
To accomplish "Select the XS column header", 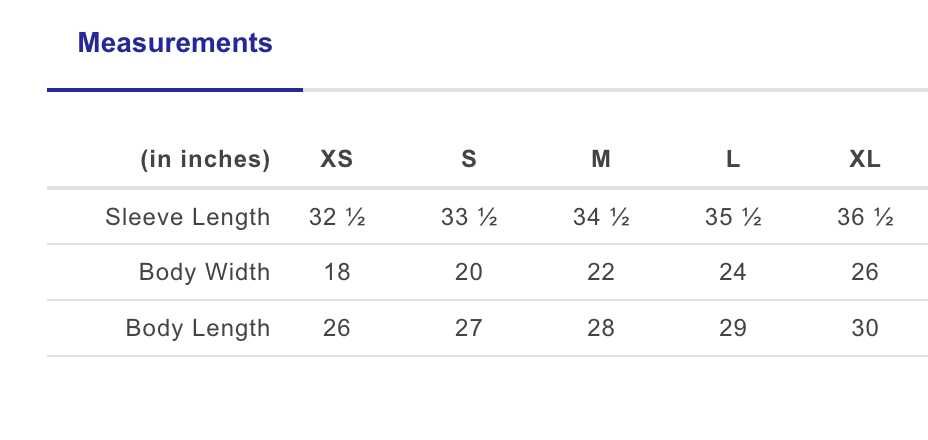I will coord(337,159).
